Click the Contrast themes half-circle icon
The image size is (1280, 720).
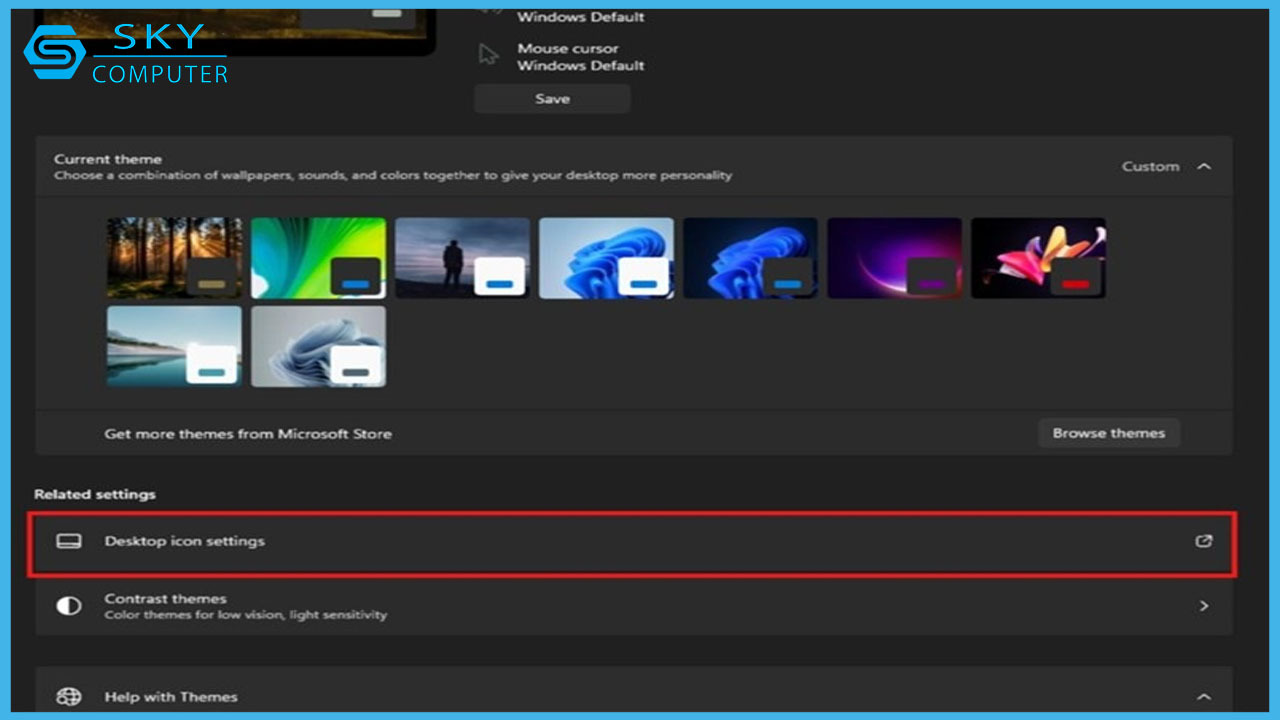tap(68, 606)
